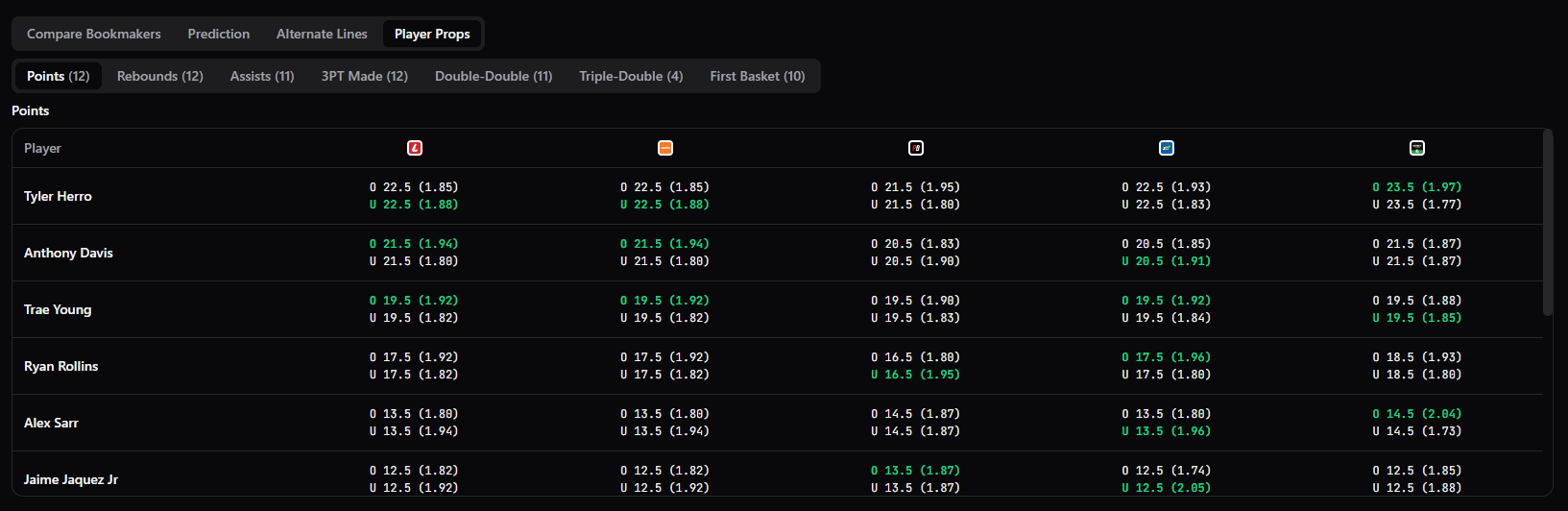Pick Anthony Davis U 20.5 (1.91)

point(1167,261)
